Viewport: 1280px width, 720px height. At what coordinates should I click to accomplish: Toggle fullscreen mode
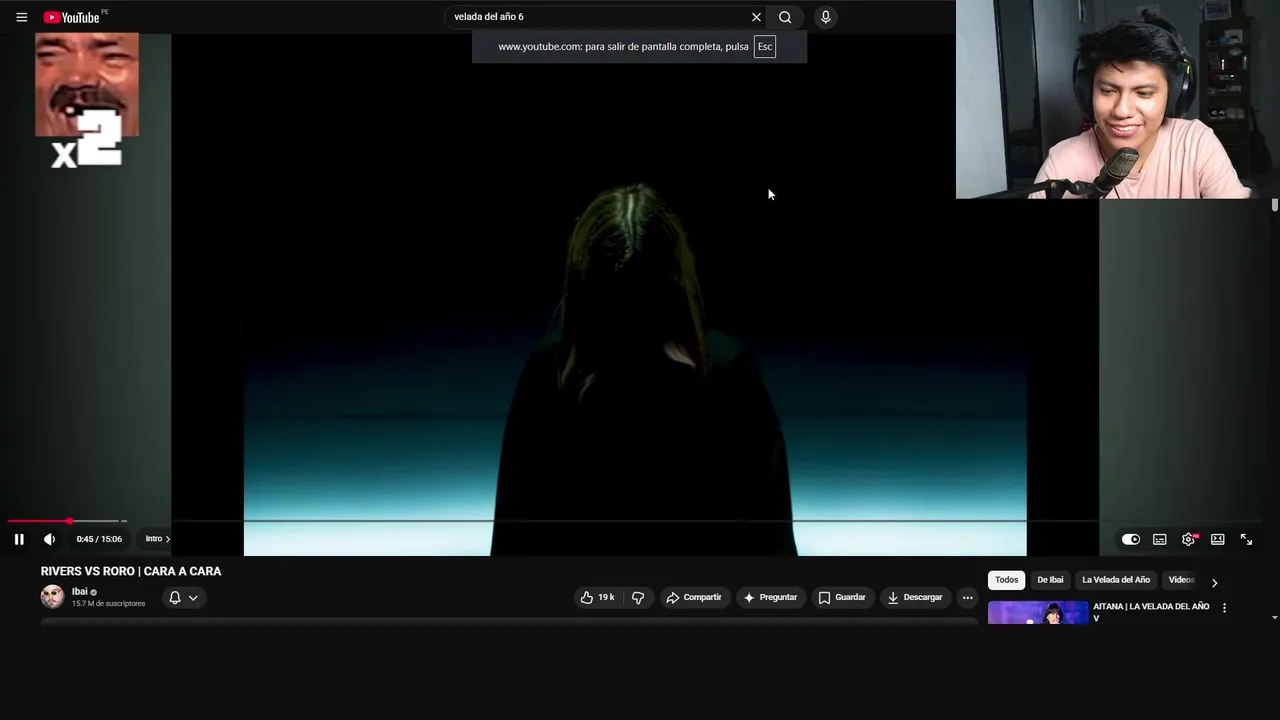1246,539
